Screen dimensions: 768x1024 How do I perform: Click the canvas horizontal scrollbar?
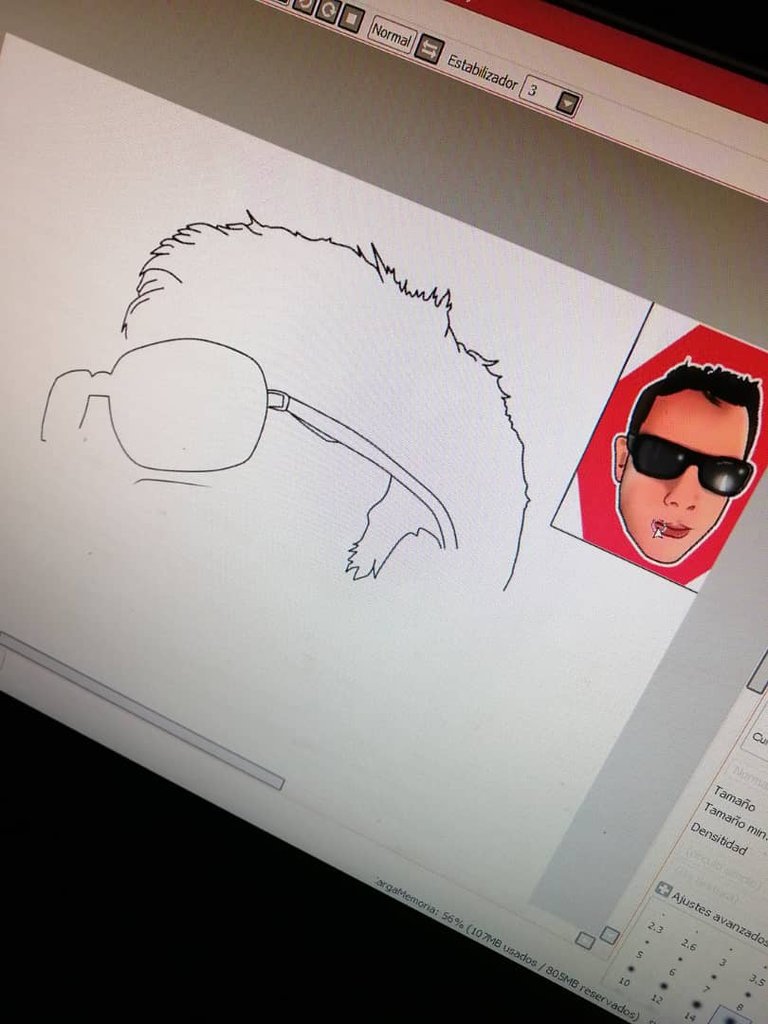[140, 710]
